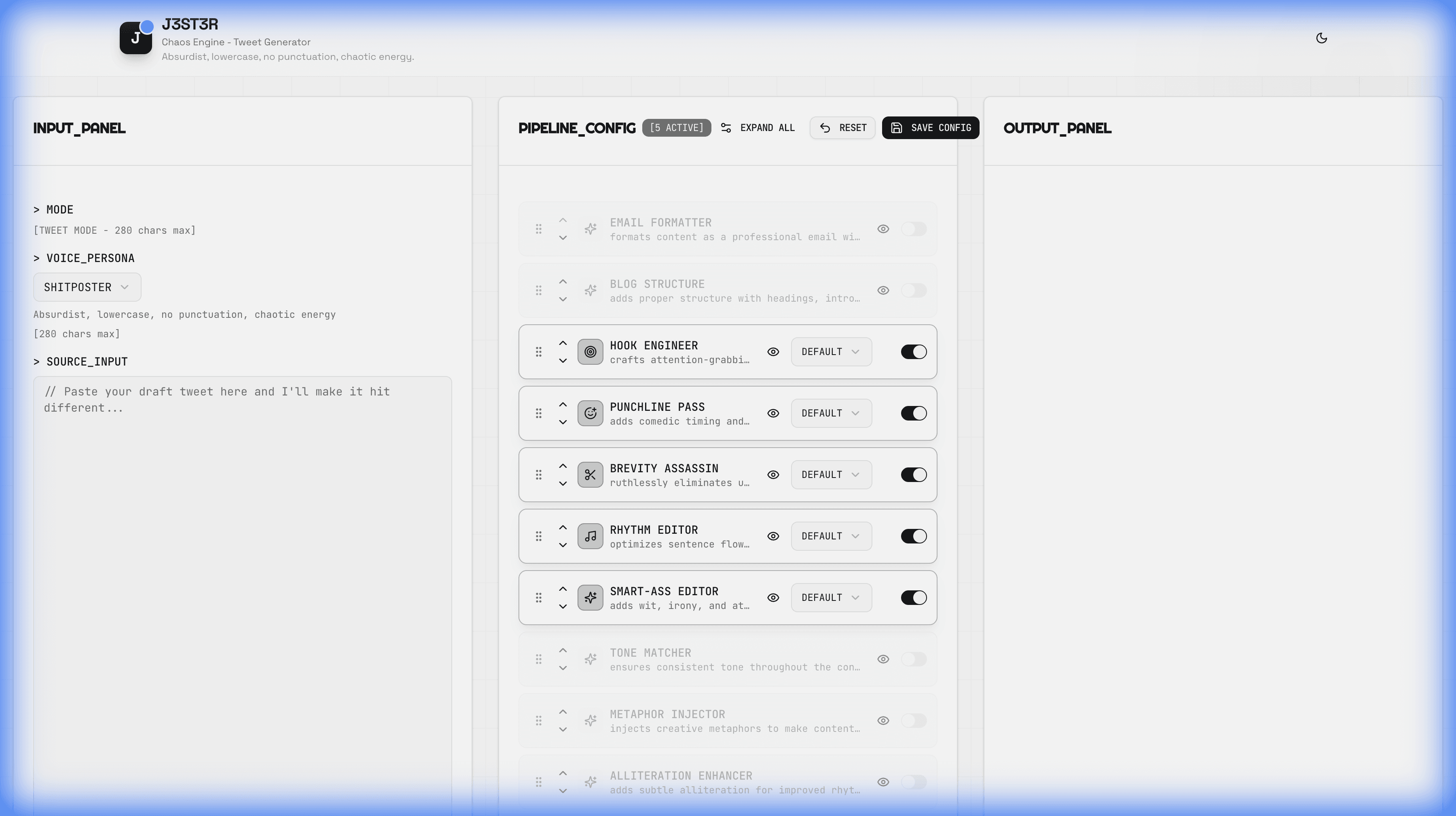Click the Smart-Ass Editor sparkle icon
This screenshot has height=816, width=1456.
tap(590, 598)
